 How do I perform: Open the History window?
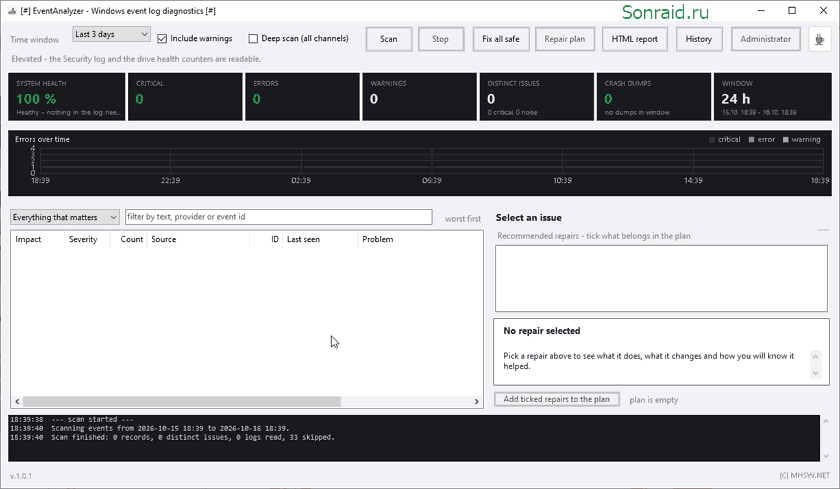699,39
